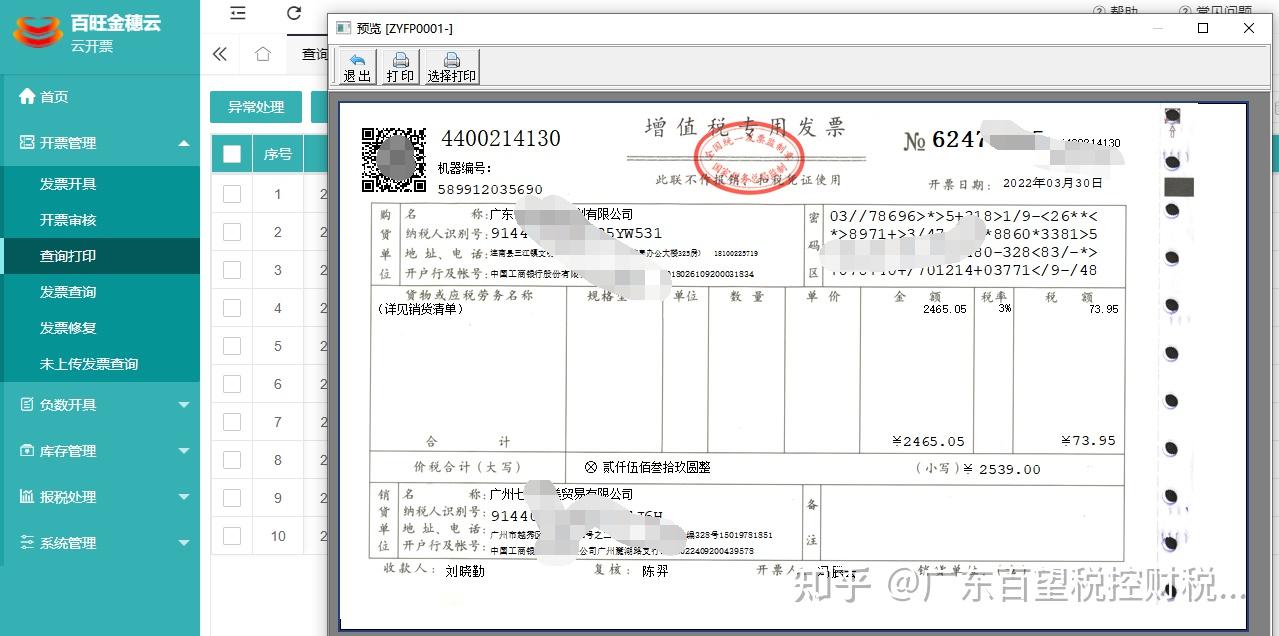Screen dimensions: 1279x636
Task: Click the 库存管理 section icon
Action: tap(27, 451)
